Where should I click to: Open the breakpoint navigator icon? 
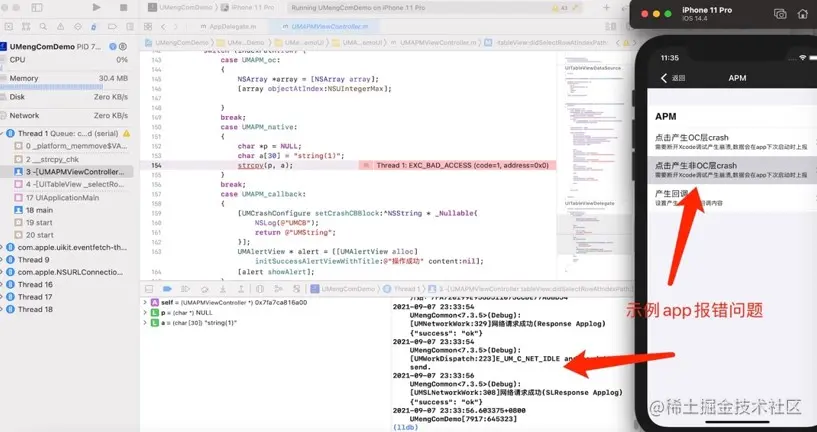(x=112, y=27)
